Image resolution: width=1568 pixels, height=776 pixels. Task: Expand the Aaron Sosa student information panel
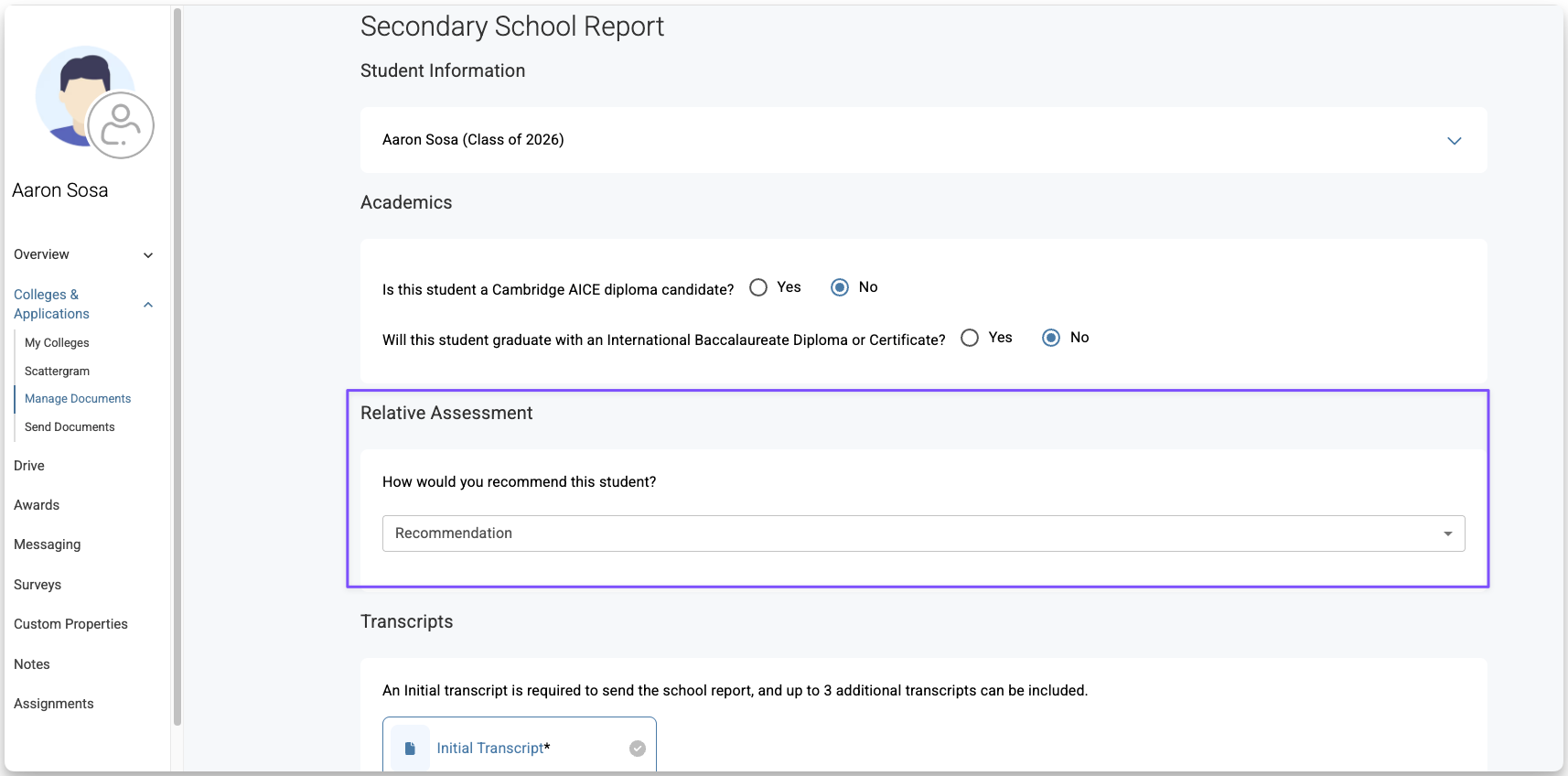1454,141
